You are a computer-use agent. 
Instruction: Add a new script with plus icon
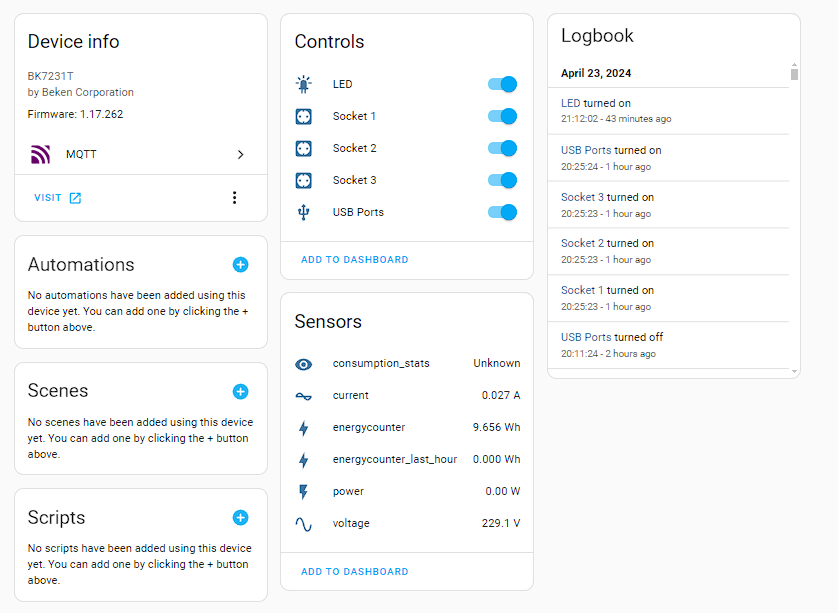point(240,517)
